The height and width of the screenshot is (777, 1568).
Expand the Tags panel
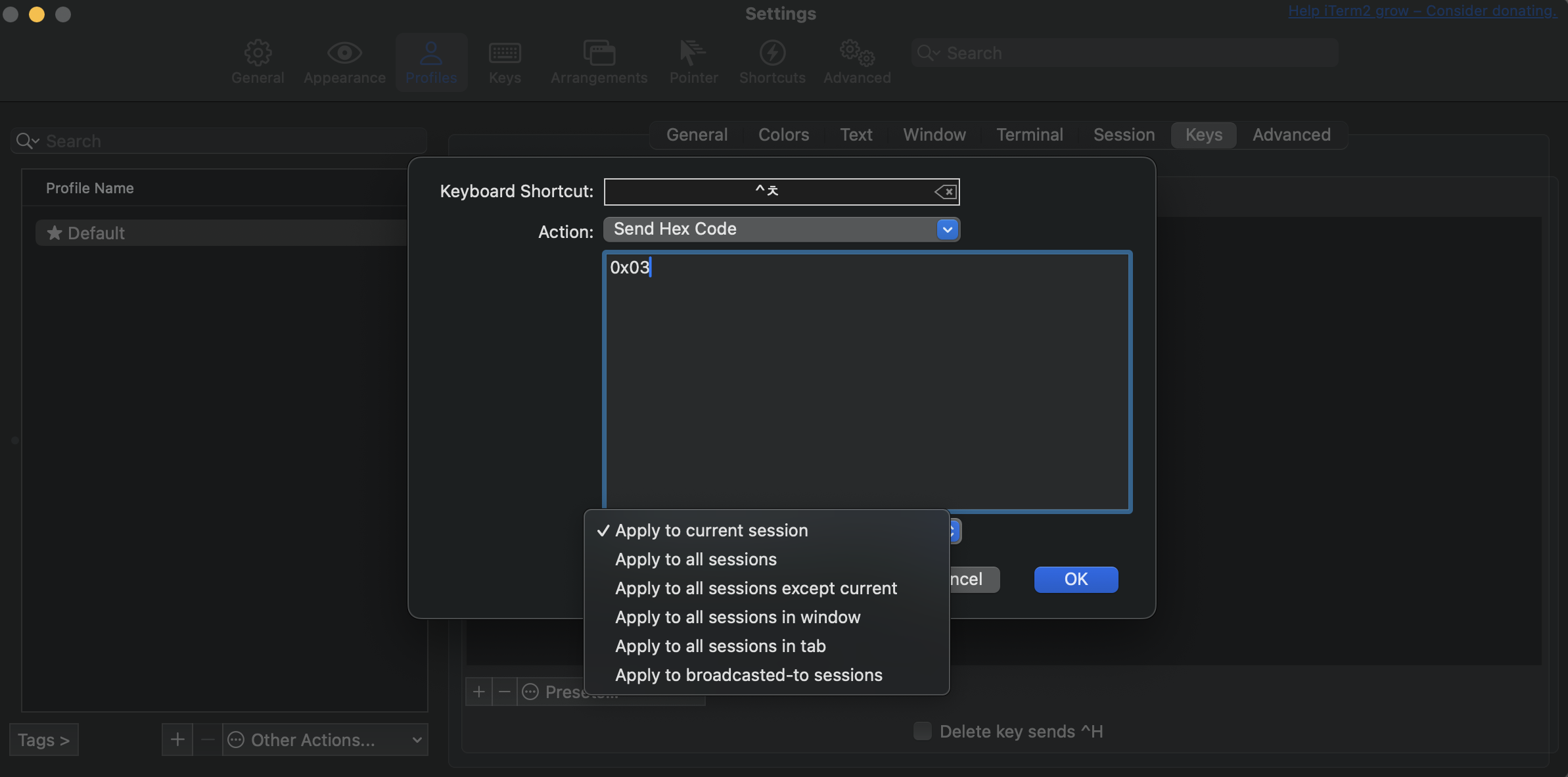pos(43,740)
